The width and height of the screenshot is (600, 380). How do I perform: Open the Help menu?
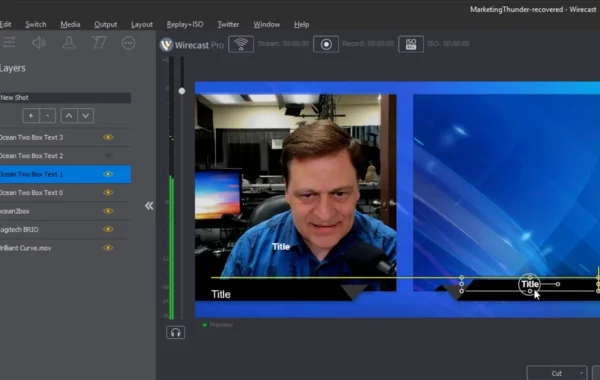tap(302, 24)
